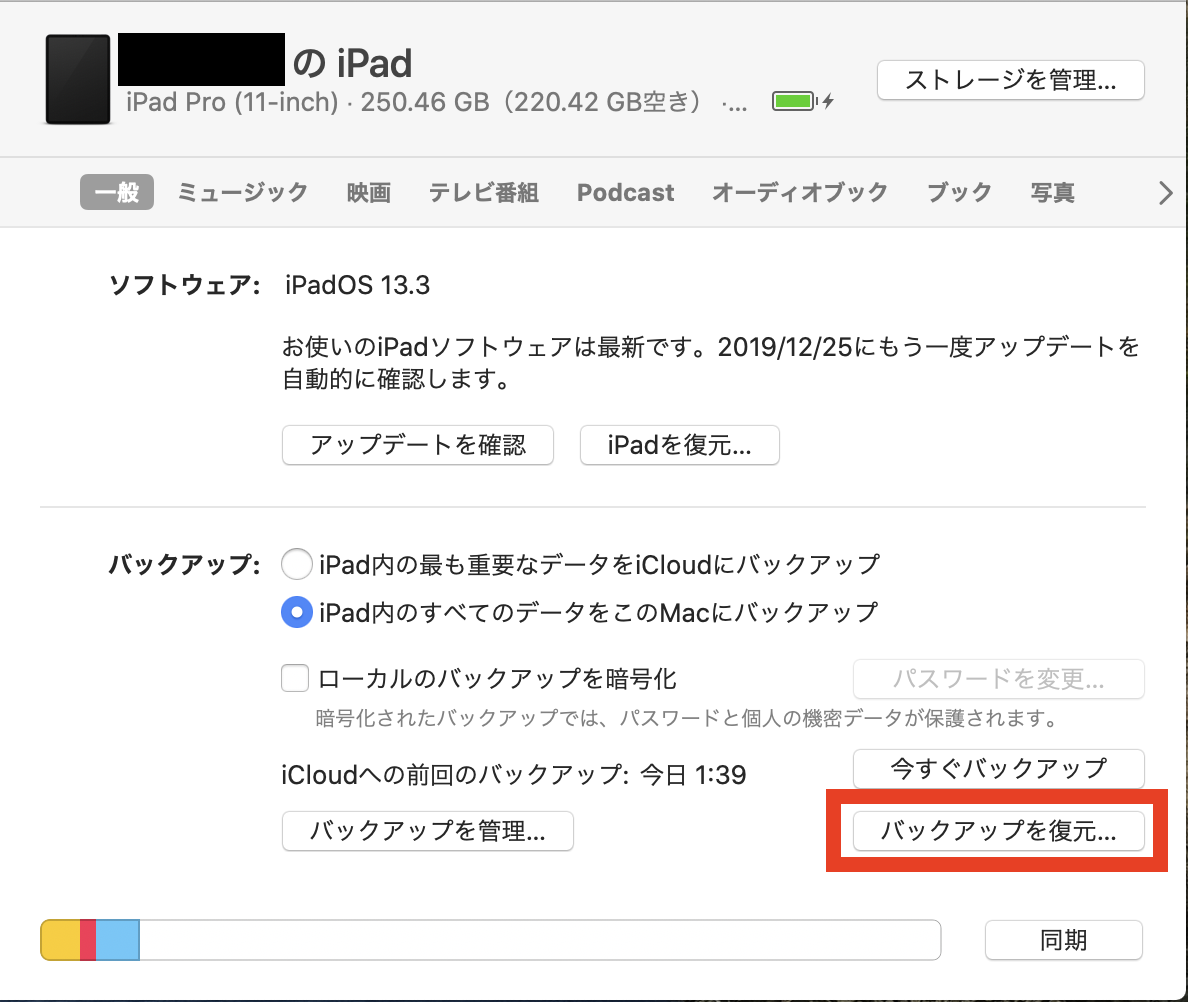Click the empty portion of storage bar
Screen dimensions: 1188x1002
click(x=539, y=940)
